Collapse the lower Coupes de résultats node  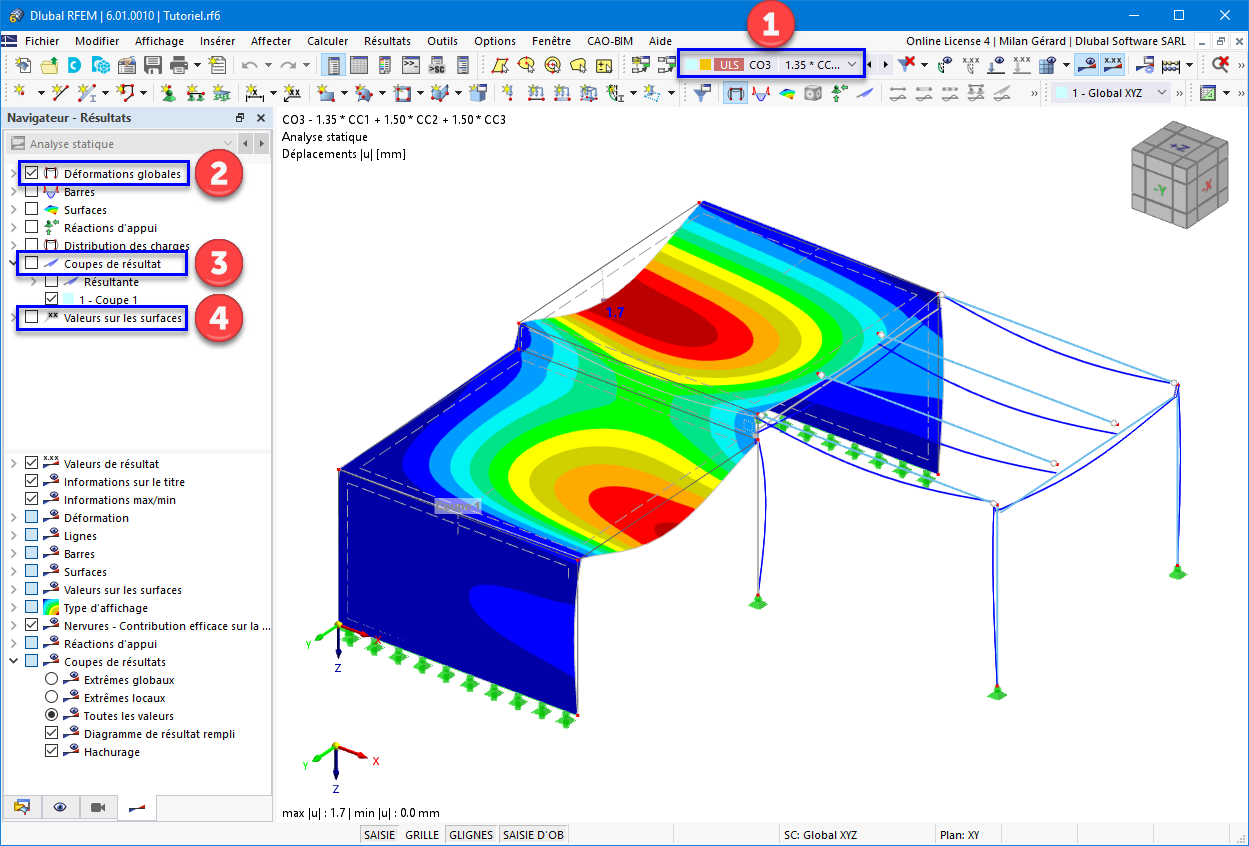coord(13,662)
